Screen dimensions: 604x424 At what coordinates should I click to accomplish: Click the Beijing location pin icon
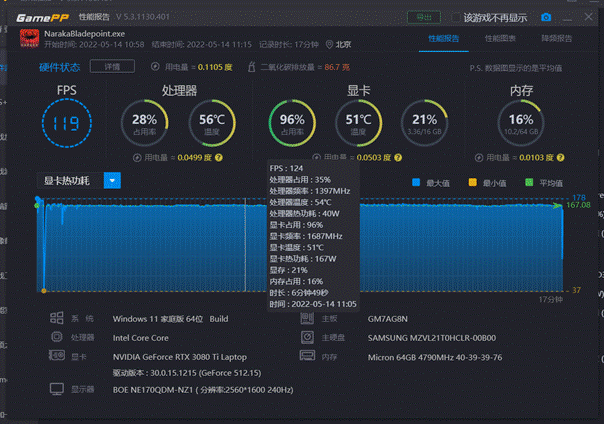(328, 44)
